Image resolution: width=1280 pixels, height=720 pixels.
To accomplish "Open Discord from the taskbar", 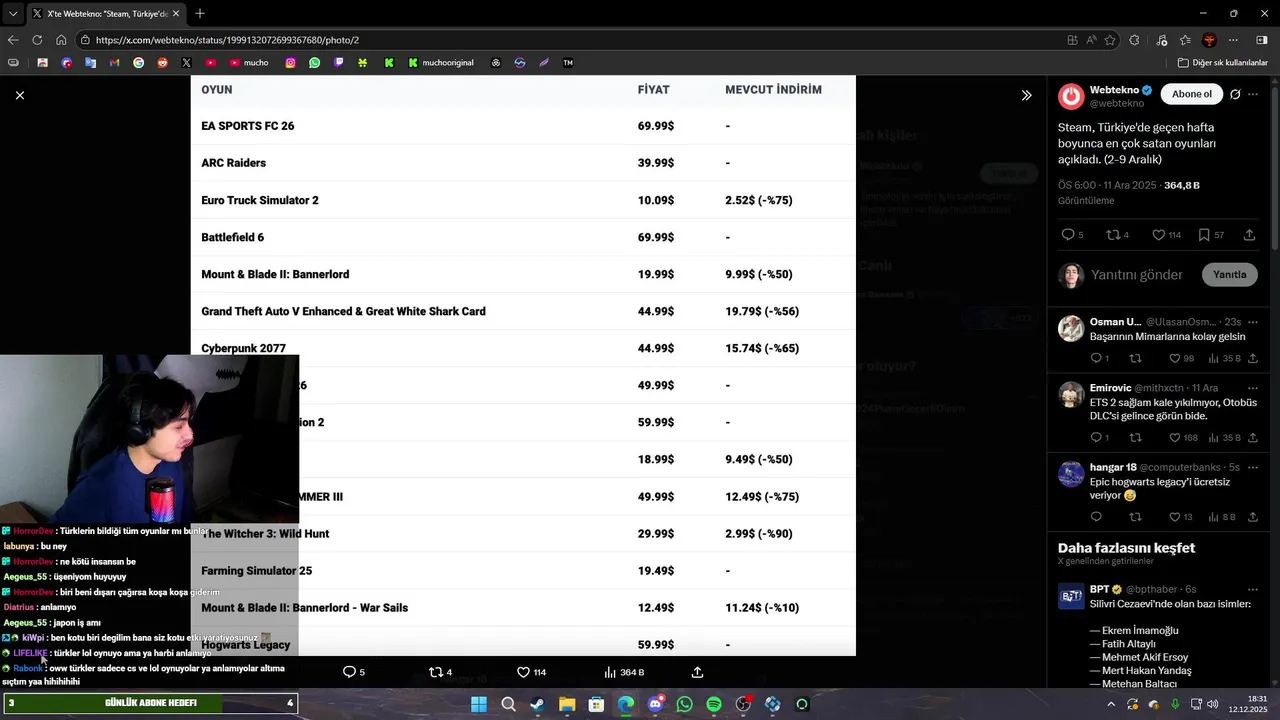I will (655, 704).
